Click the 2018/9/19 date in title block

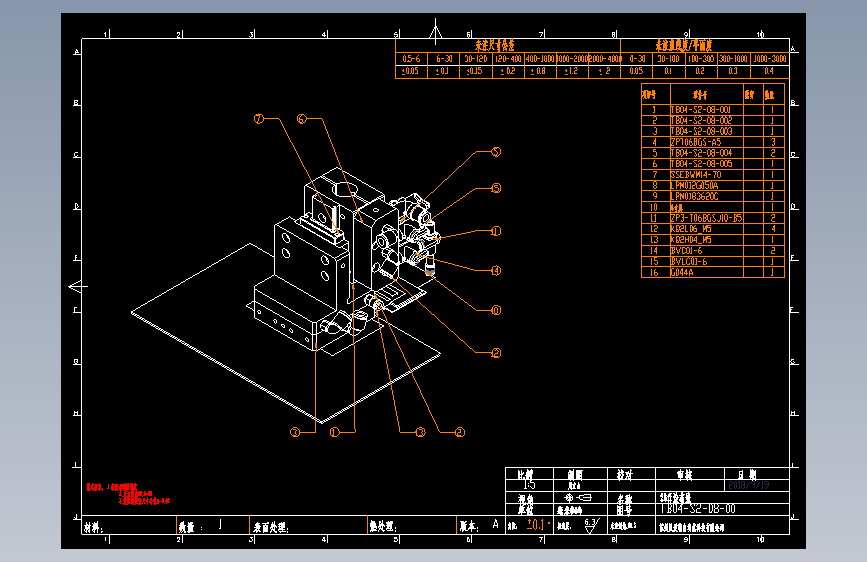(x=749, y=485)
